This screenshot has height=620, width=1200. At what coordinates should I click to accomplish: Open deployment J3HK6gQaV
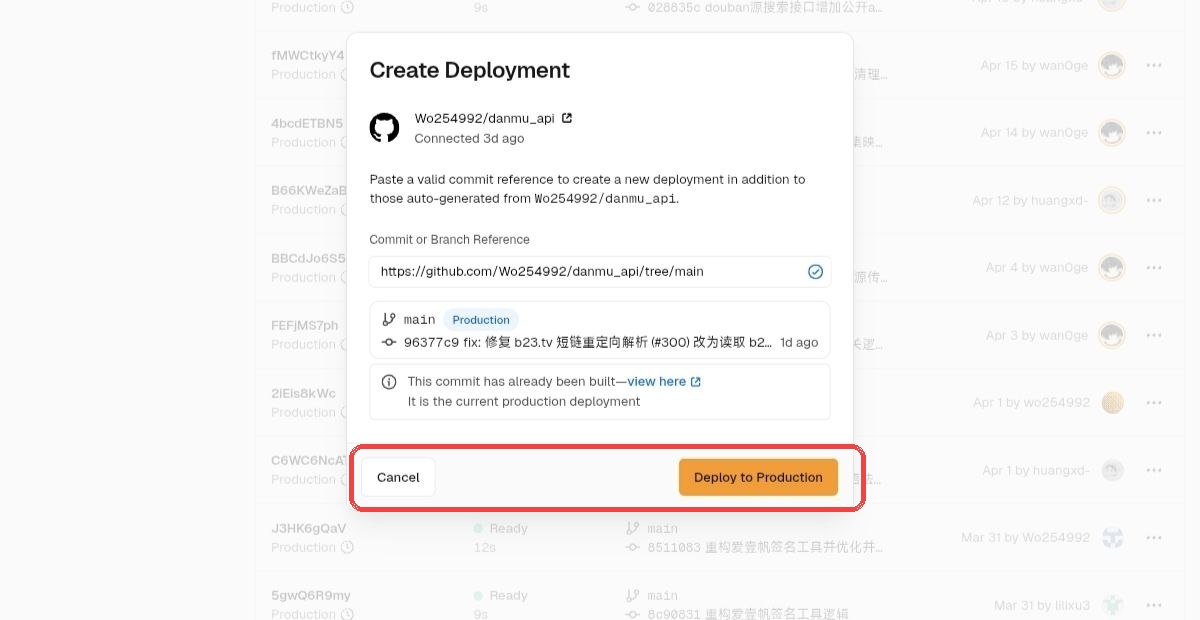coord(309,528)
